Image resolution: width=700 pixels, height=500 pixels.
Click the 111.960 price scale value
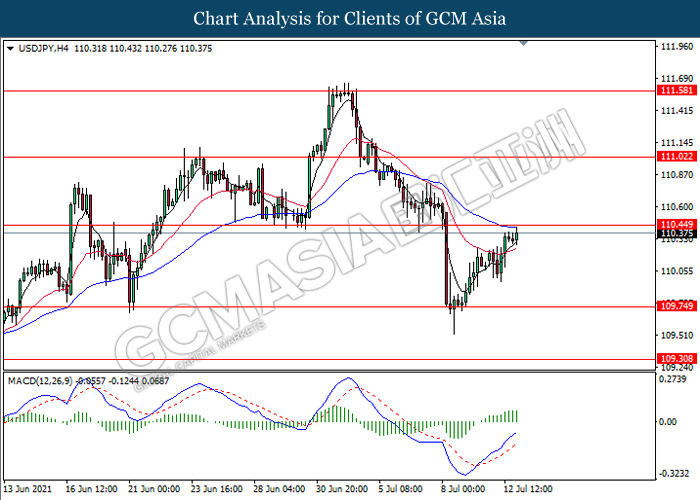[x=677, y=46]
